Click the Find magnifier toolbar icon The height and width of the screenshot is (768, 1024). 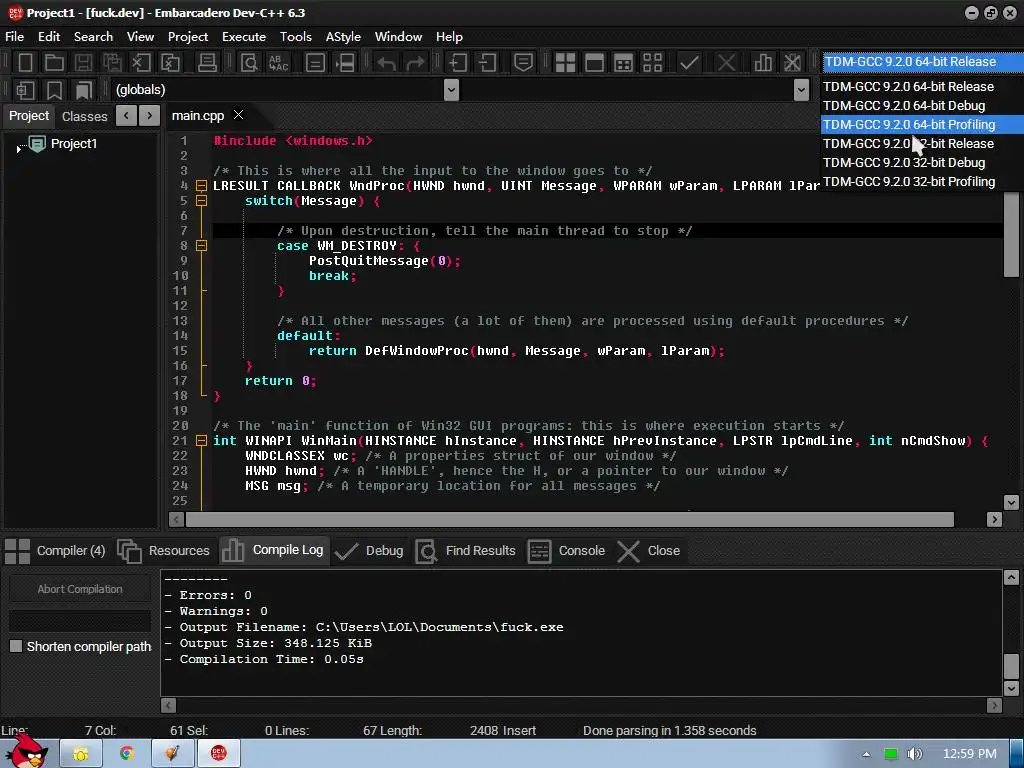(x=249, y=63)
